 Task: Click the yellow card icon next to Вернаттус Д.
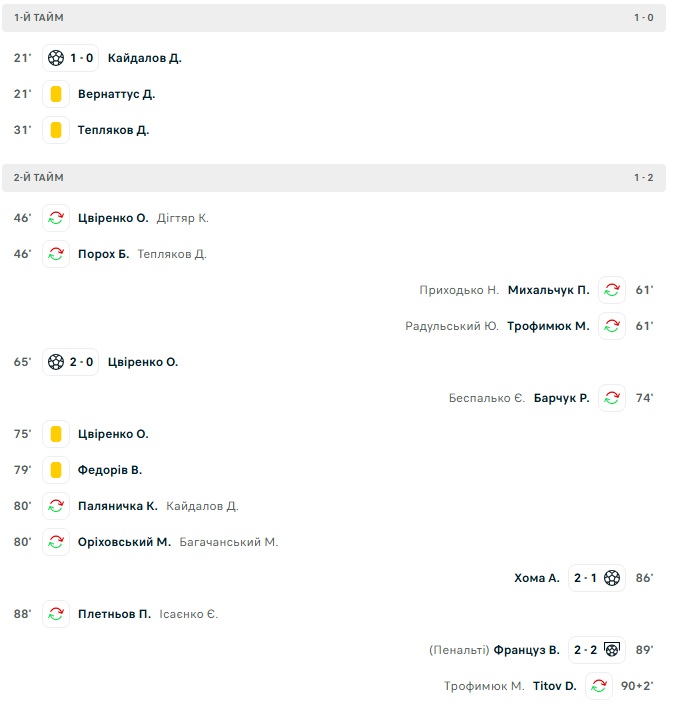[56, 94]
